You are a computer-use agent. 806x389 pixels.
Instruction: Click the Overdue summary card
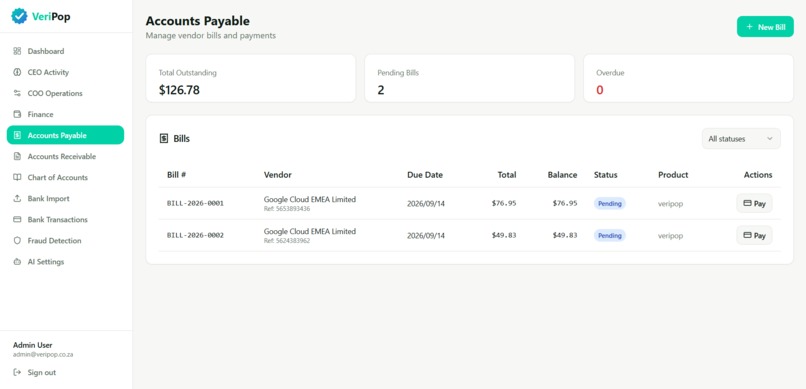[688, 78]
